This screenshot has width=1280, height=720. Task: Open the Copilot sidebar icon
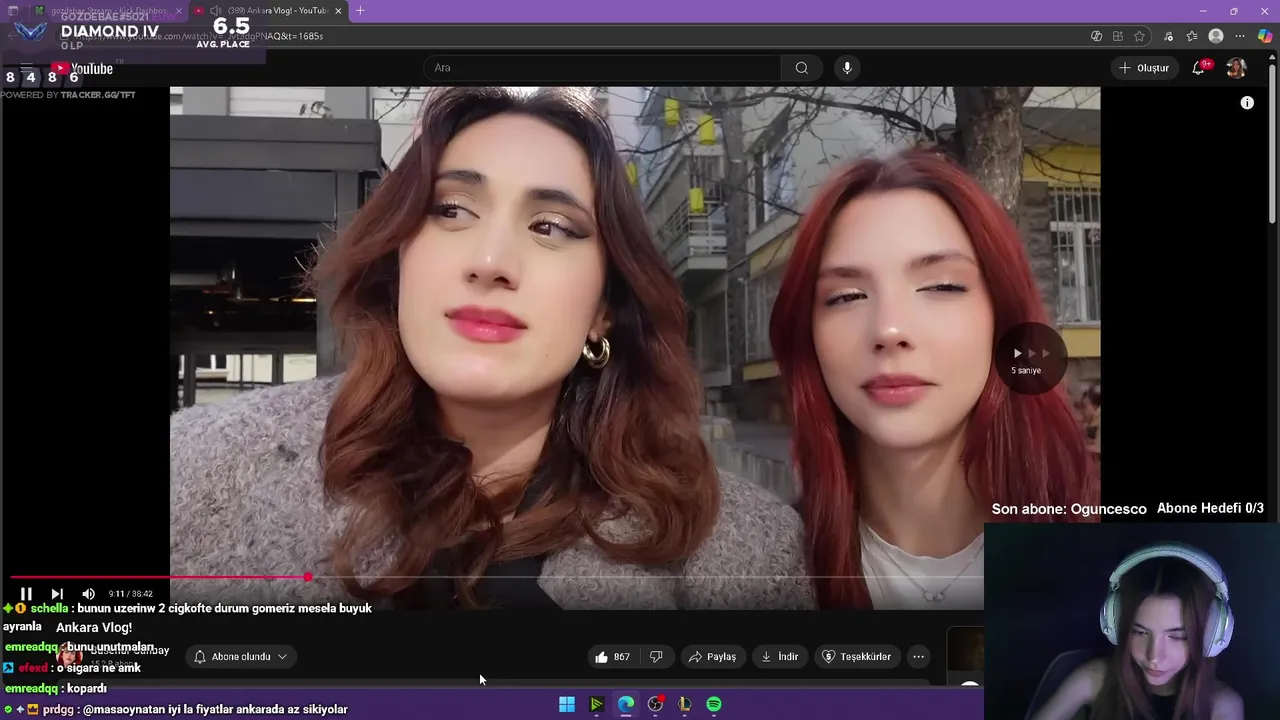(1265, 36)
